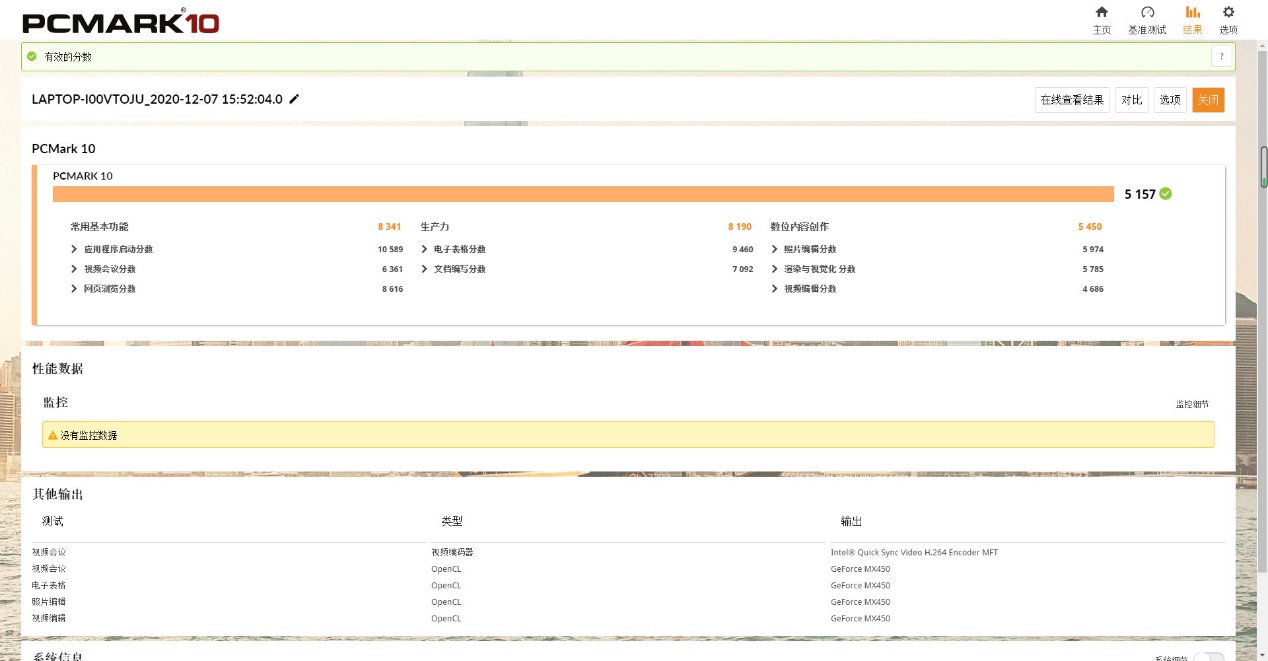Click the question mark help icon
The image size is (1268, 661).
1221,57
